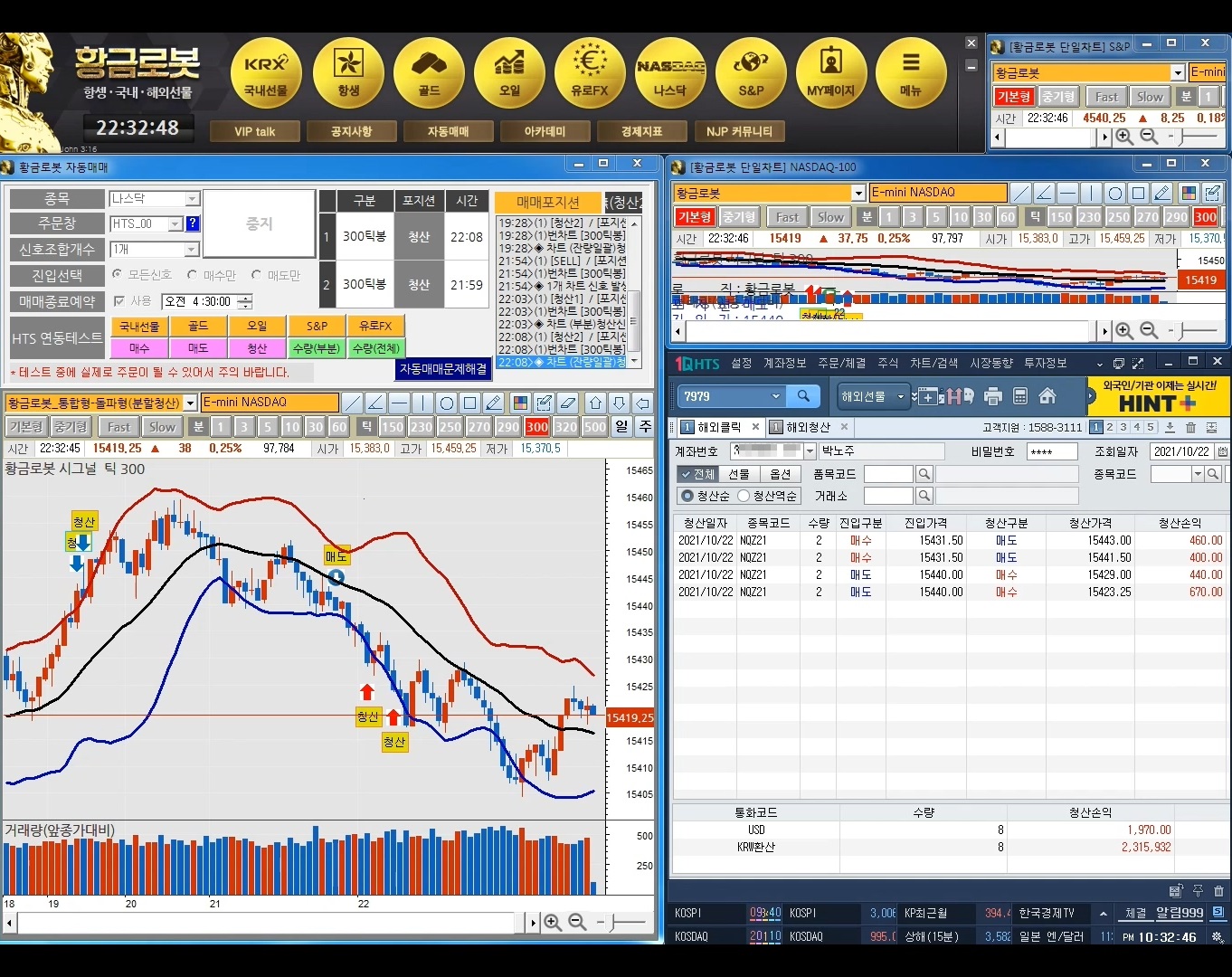Open the 골드 gold bars icon
This screenshot has width=1232, height=977.
point(429,74)
